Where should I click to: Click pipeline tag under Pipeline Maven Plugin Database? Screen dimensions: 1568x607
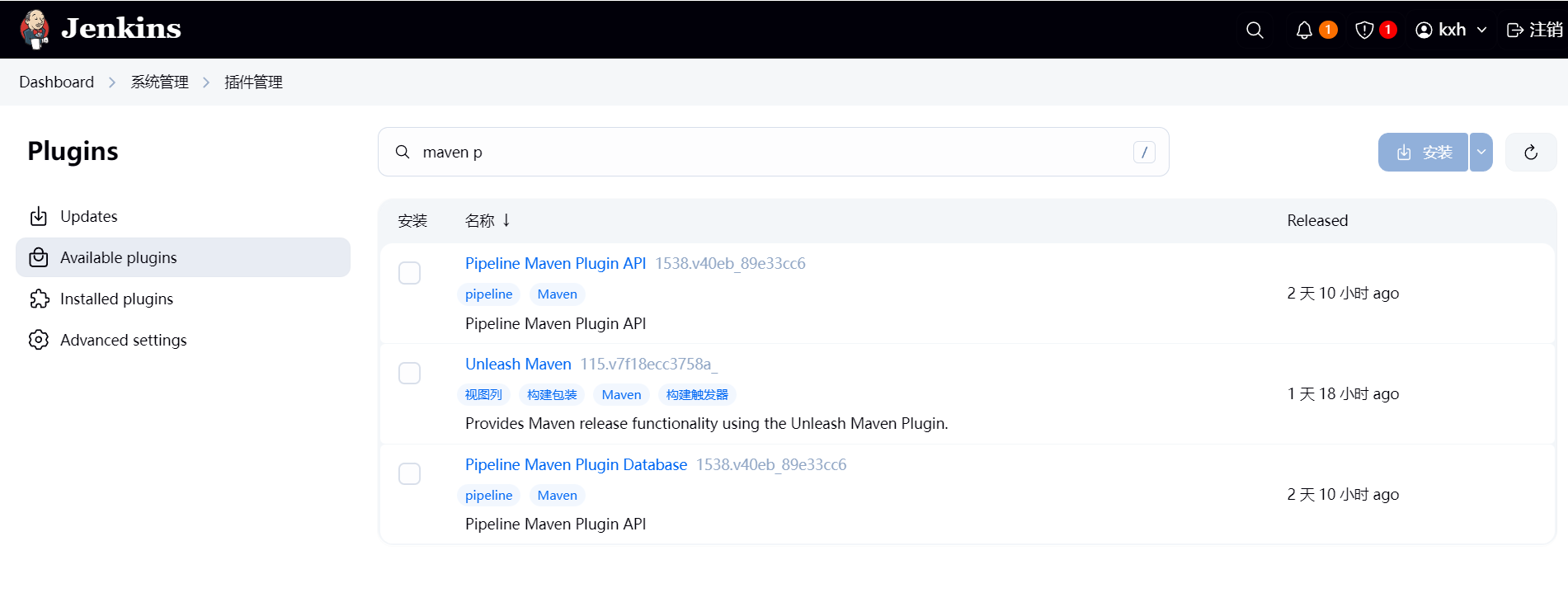pyautogui.click(x=488, y=496)
